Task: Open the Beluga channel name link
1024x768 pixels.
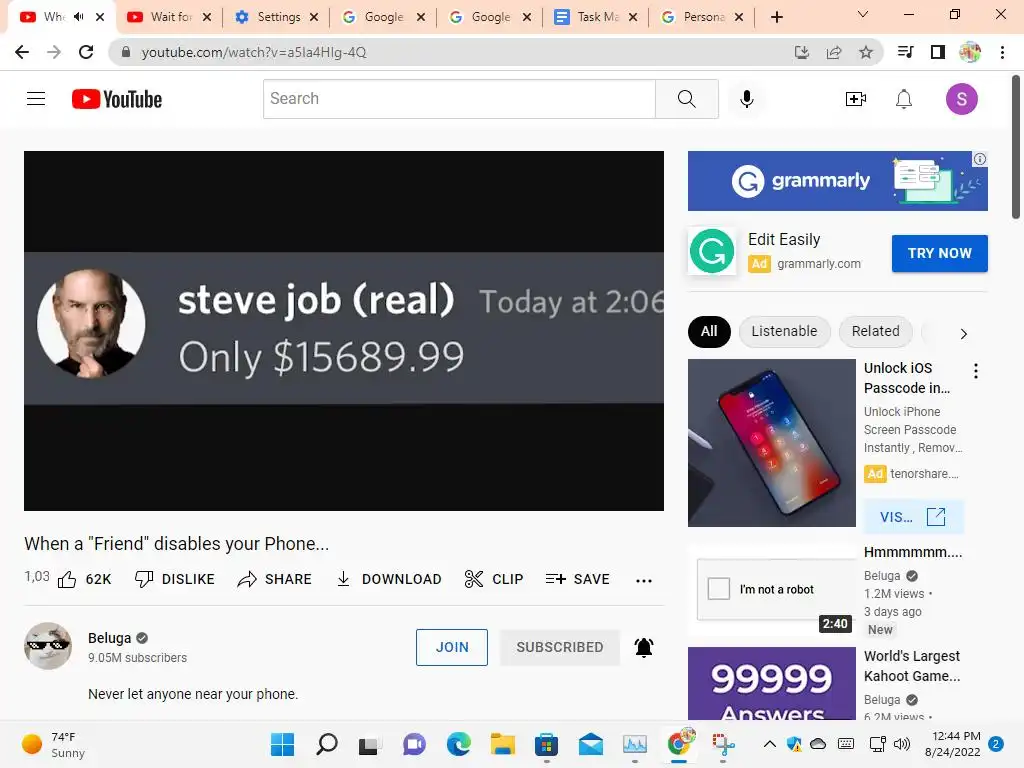Action: coord(110,638)
